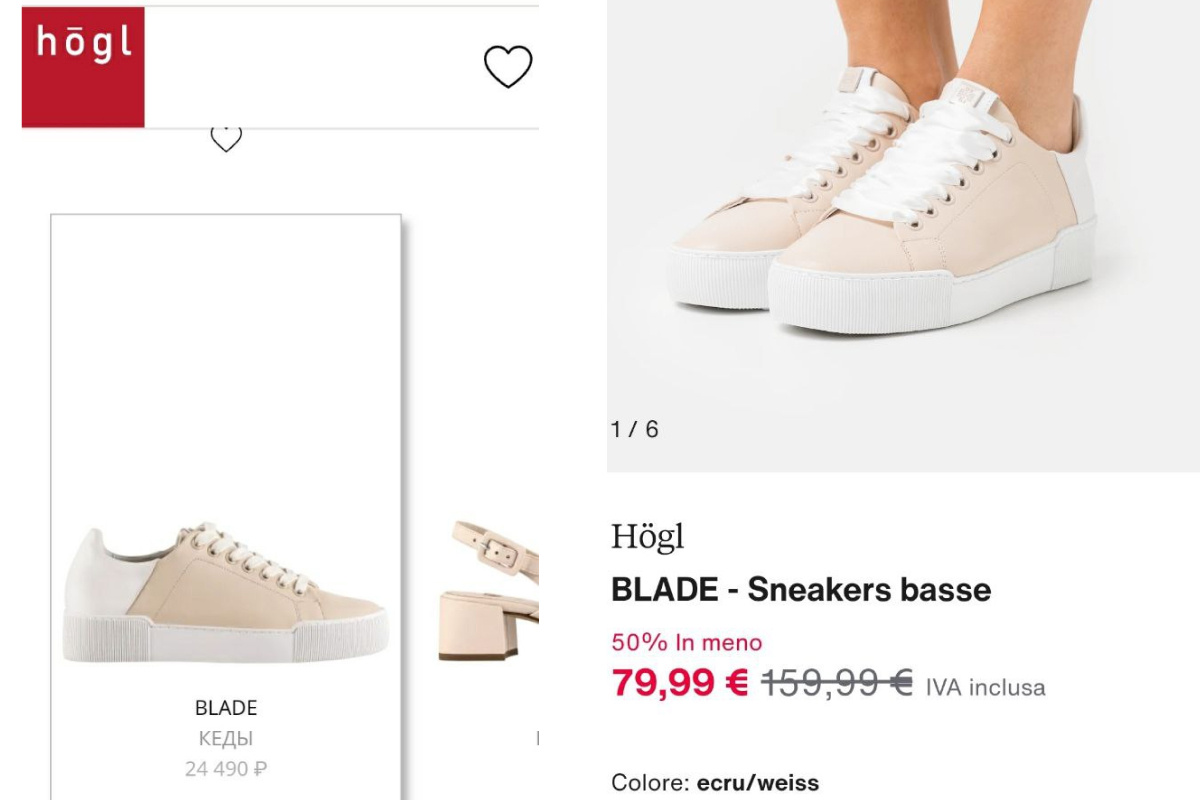Open the BLADE sneaker side-view image
The image size is (1200, 800).
coord(226,592)
